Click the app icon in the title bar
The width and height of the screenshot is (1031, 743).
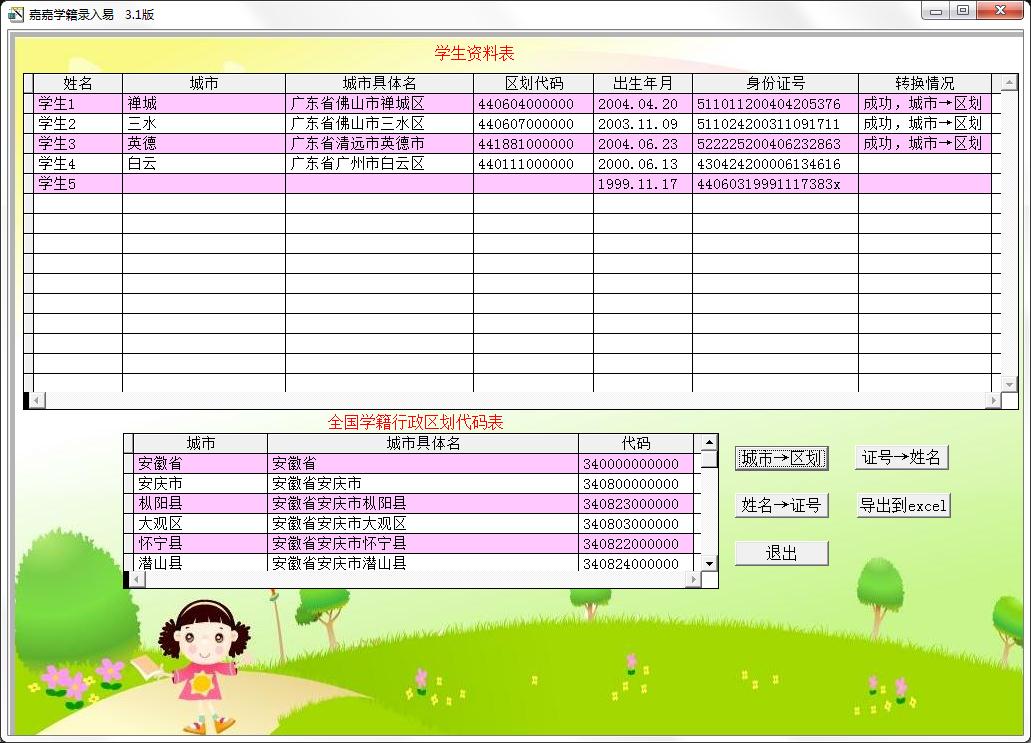pos(15,14)
